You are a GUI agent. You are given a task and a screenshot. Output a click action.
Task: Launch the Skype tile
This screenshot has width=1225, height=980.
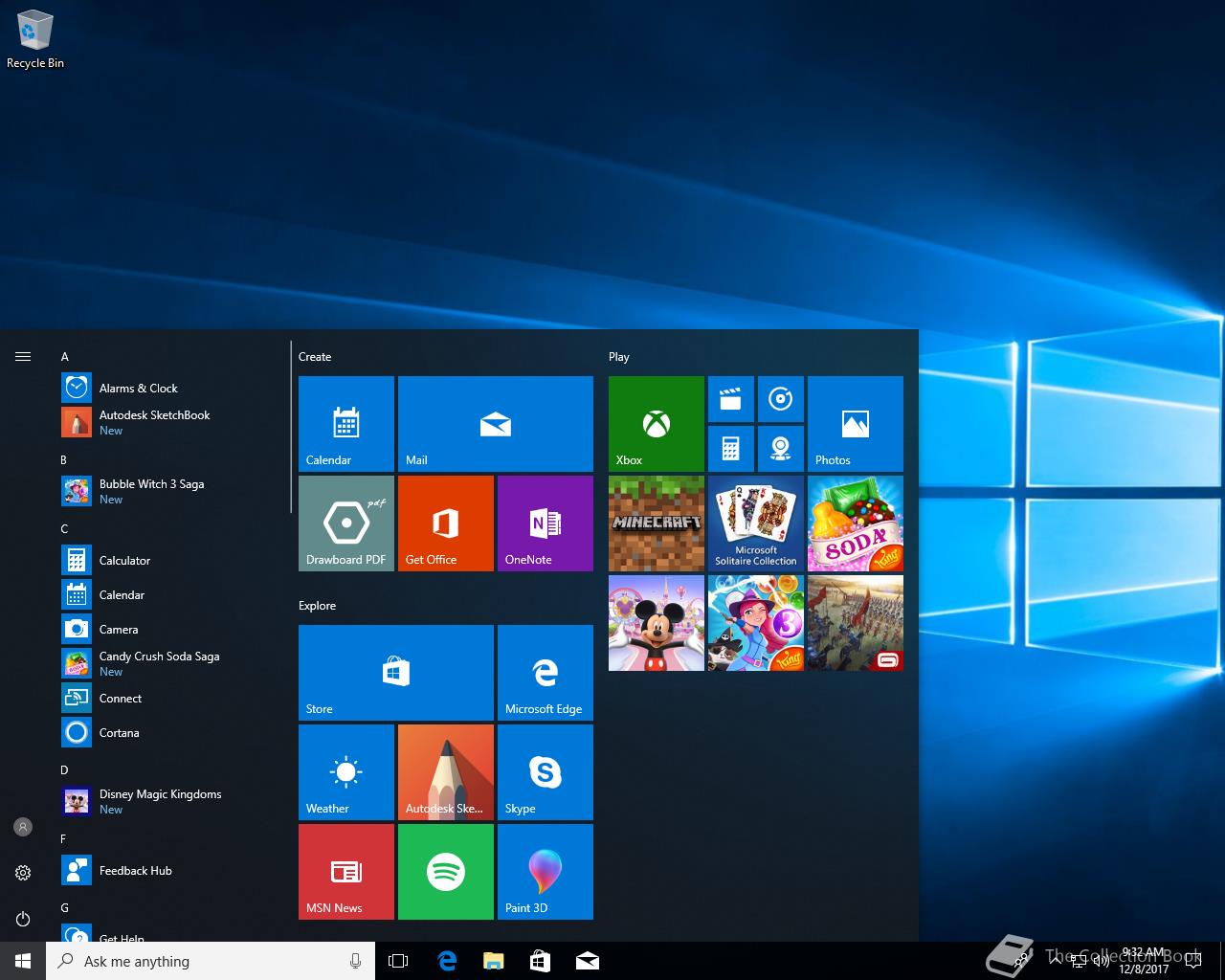(546, 772)
